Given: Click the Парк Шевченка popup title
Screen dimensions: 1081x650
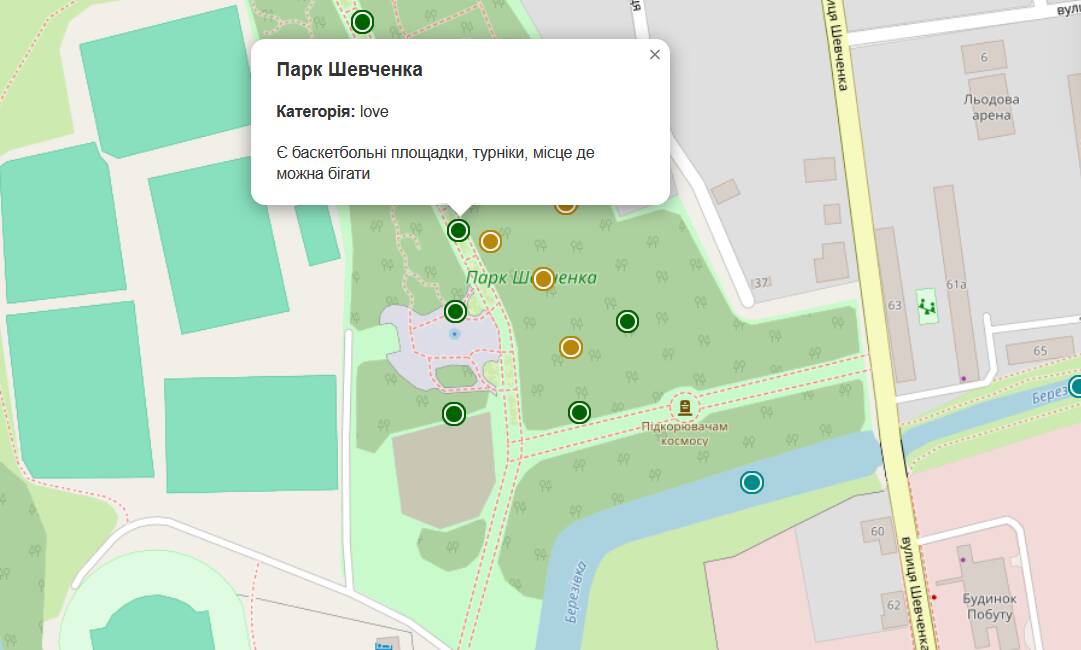Looking at the screenshot, I should click(349, 70).
